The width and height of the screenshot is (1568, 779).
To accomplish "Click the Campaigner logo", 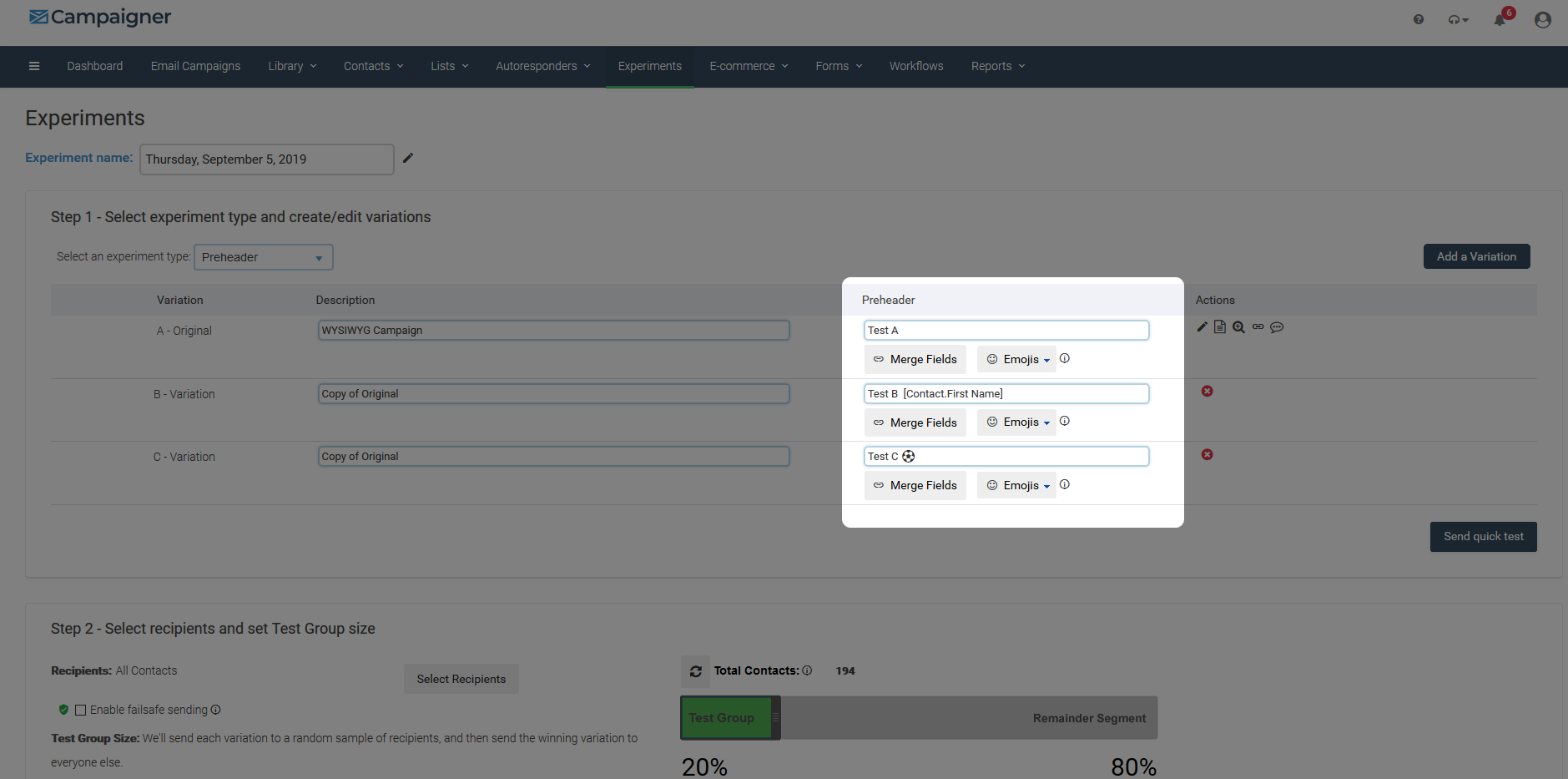I will point(100,18).
